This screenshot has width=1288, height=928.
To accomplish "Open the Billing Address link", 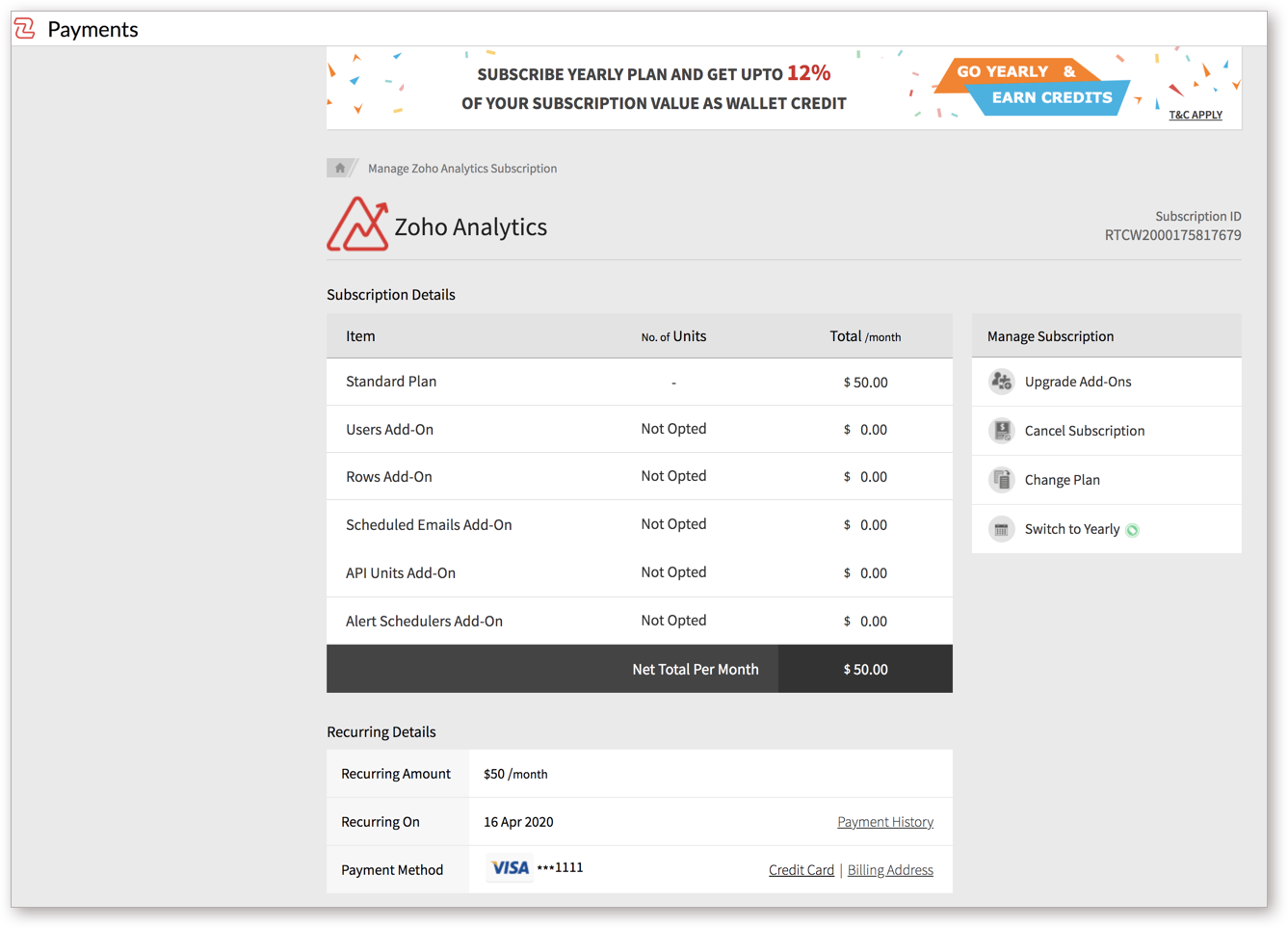I will 889,869.
